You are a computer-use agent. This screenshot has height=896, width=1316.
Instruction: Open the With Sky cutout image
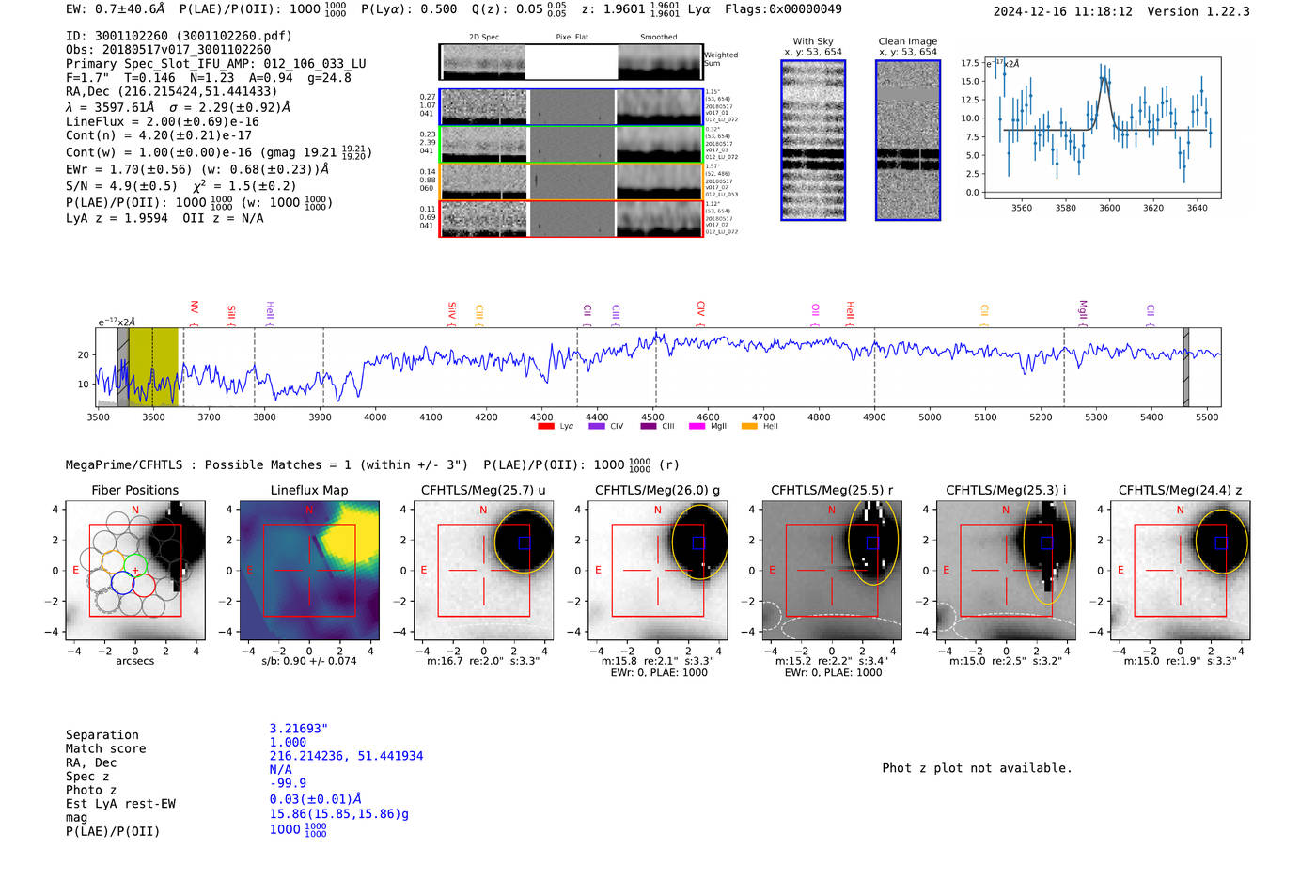[813, 140]
